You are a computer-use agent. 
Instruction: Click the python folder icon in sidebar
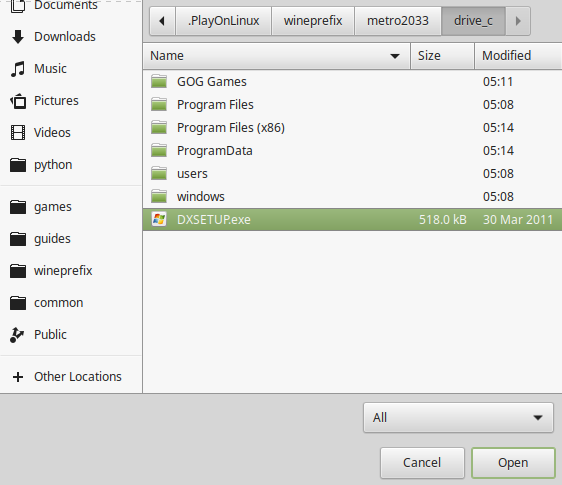point(18,165)
